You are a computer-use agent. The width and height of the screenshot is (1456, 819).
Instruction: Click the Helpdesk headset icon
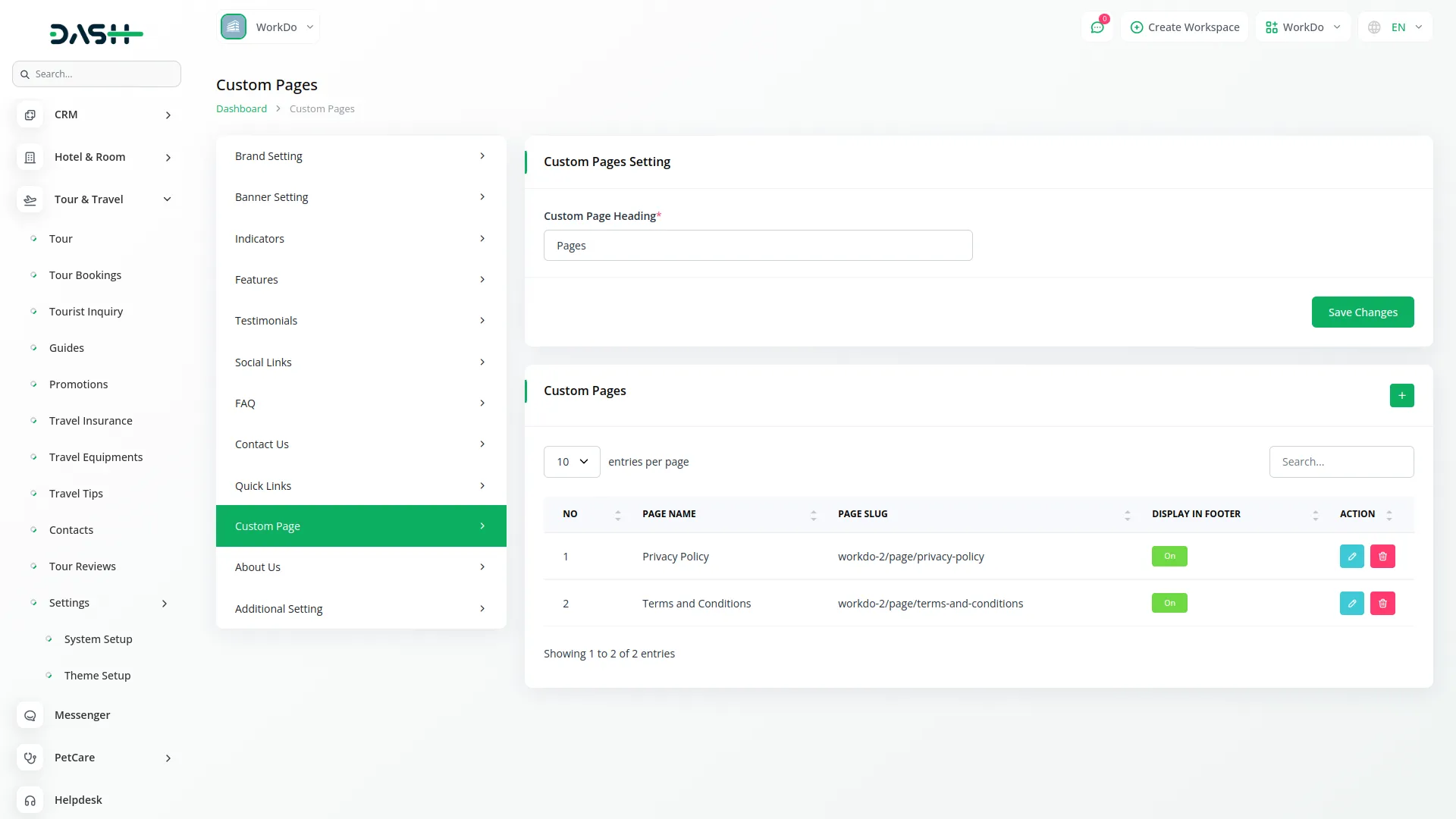[x=30, y=800]
